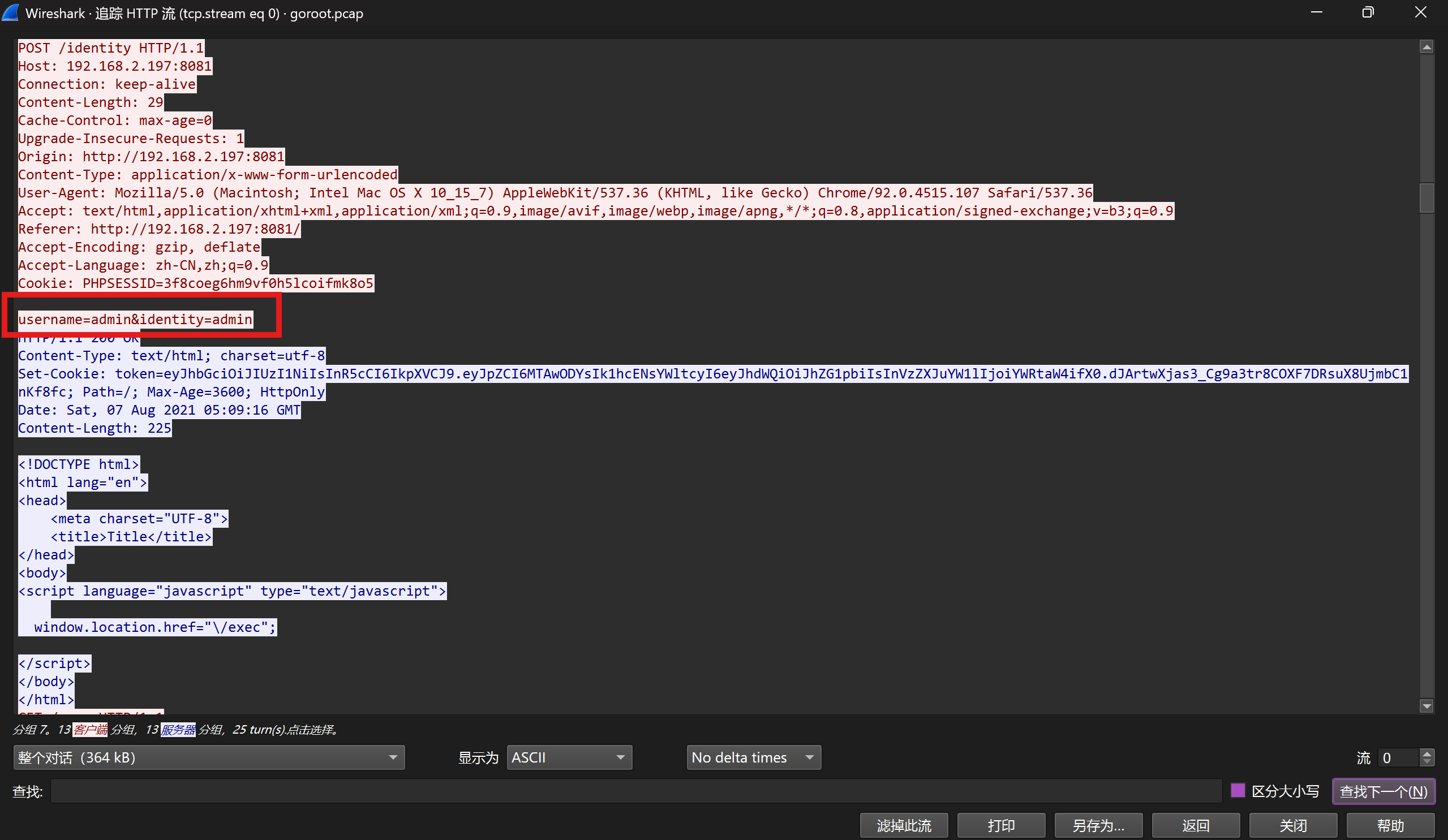
Task: Click the Connection: keep-alive line
Action: (x=107, y=84)
